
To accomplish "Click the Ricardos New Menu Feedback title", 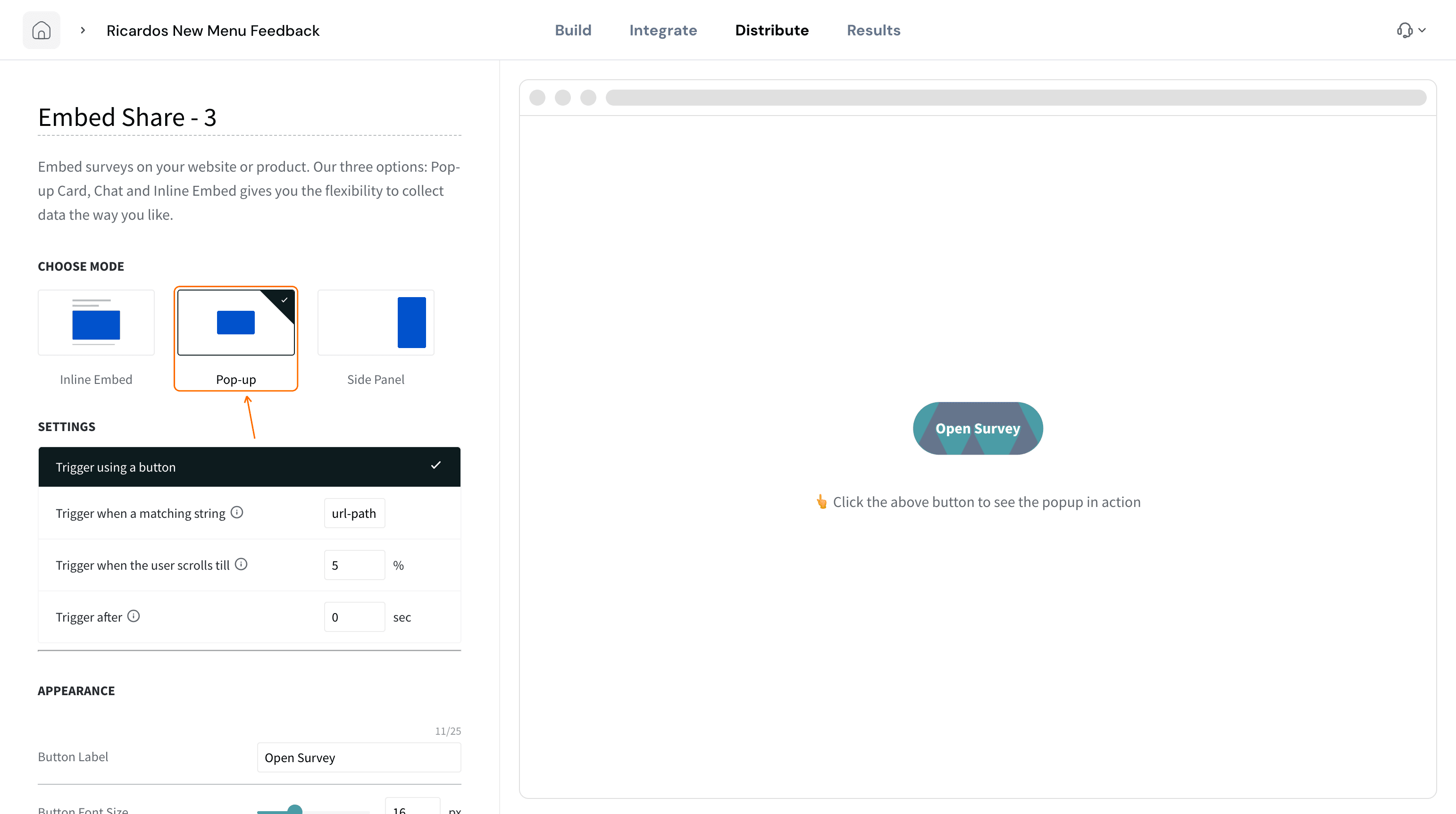I will coord(212,31).
